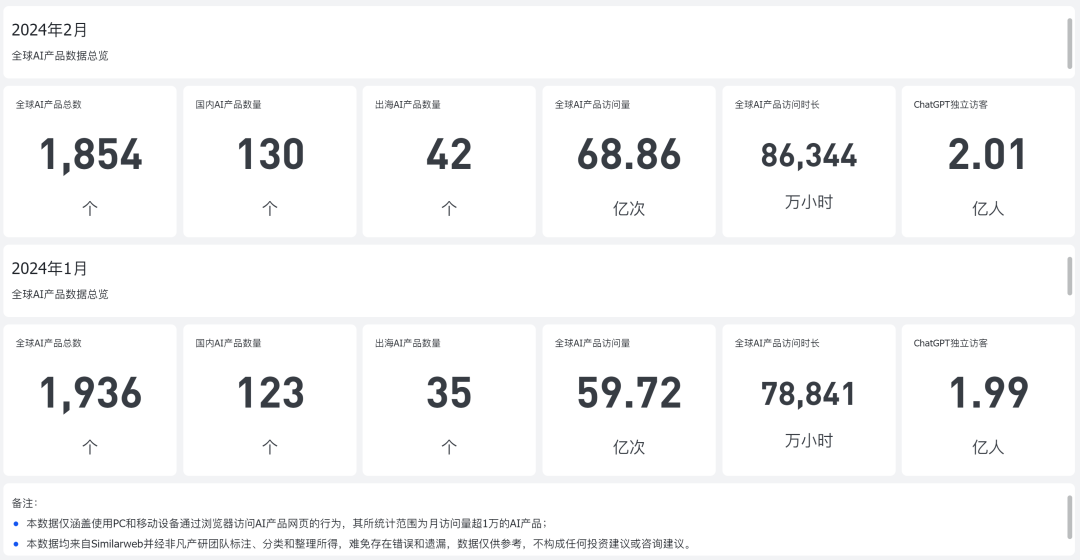Click the scrollbar in the 2024年1月 header panel
Screen dimensions: 1080x560
(x=1070, y=276)
